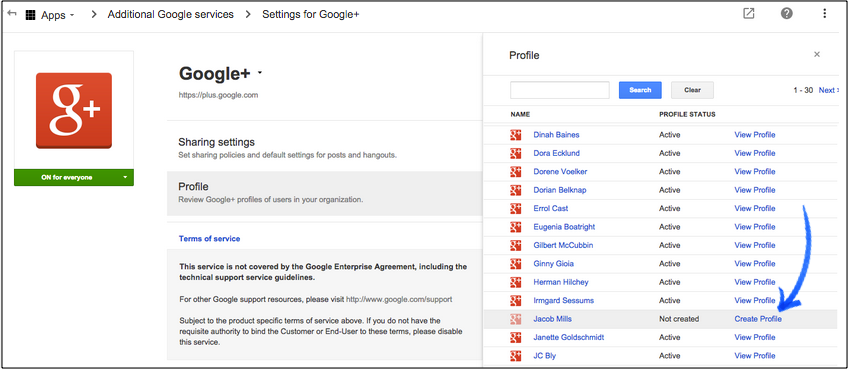848x369 pixels.
Task: Click the large Google+ logo thumbnail
Action: 74,110
